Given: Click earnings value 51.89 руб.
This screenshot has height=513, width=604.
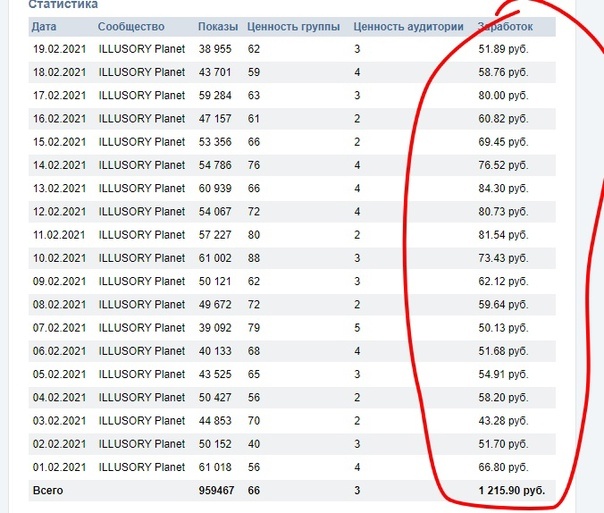Looking at the screenshot, I should point(503,49).
